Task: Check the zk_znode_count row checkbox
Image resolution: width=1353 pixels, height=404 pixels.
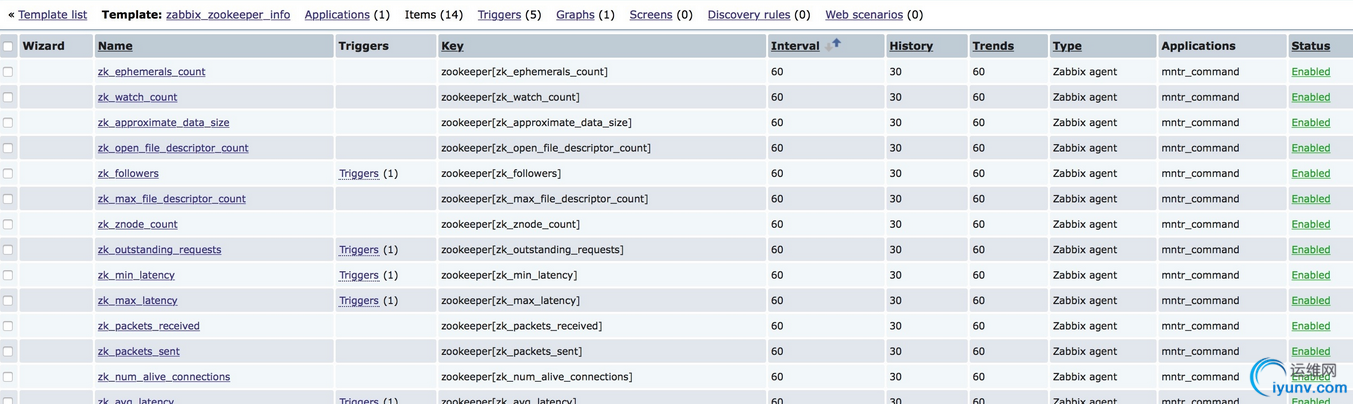Action: pos(8,224)
